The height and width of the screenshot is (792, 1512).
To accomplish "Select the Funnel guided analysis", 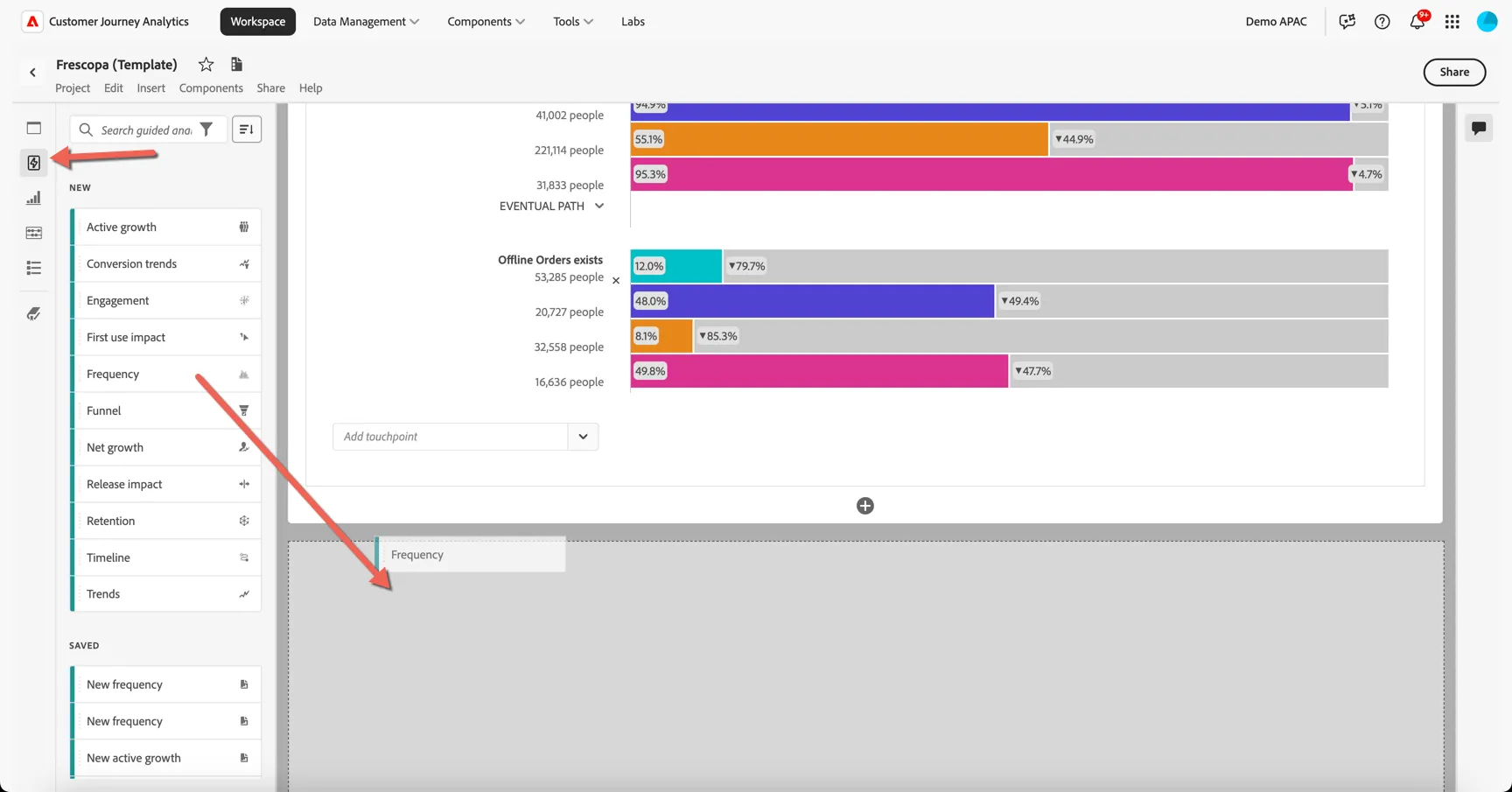I will click(x=165, y=411).
